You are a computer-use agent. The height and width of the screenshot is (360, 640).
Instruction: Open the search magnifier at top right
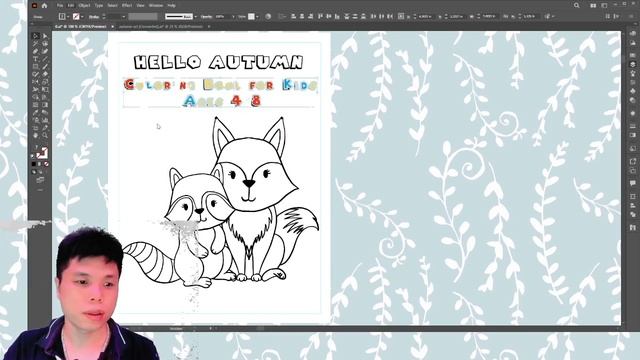coord(576,5)
